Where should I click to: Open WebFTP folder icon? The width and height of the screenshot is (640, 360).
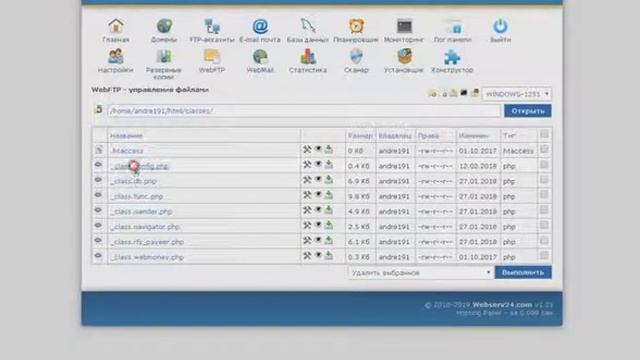212,56
